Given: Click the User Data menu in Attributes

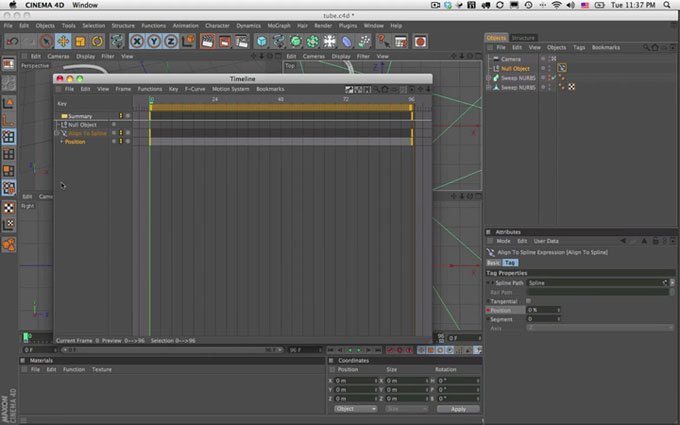Looking at the screenshot, I should [546, 241].
